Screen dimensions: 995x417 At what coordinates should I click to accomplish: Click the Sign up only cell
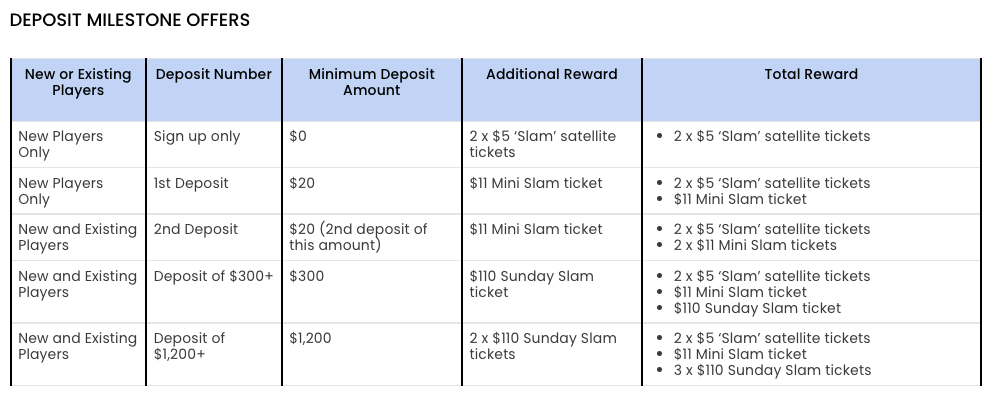197,136
